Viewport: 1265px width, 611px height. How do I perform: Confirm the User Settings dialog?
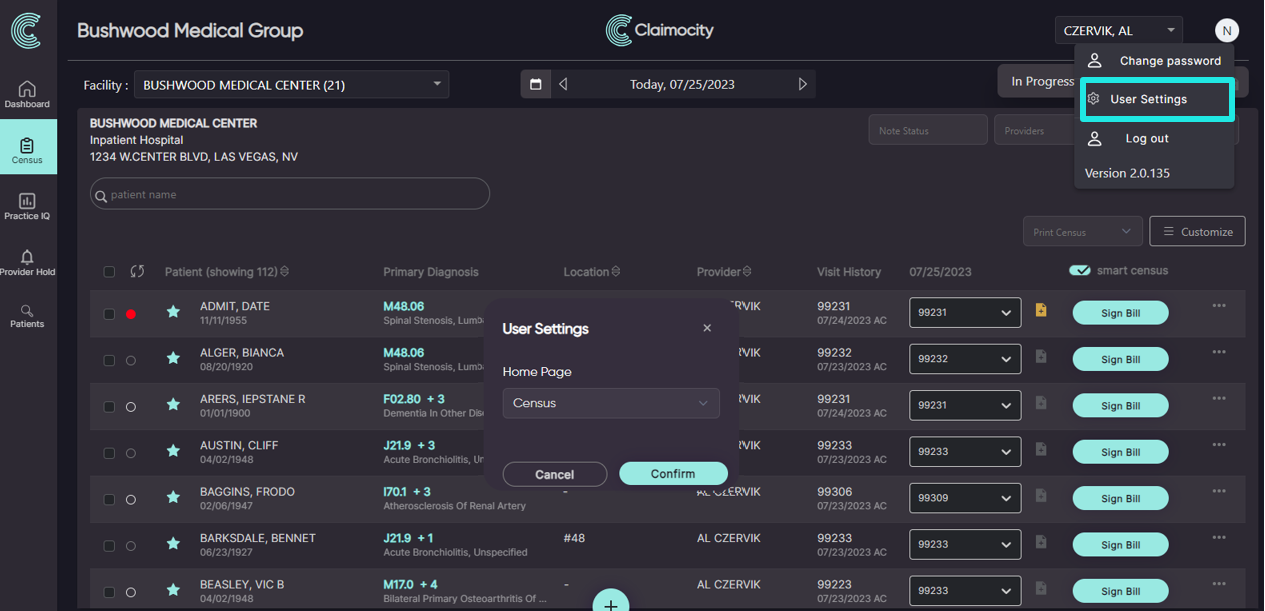tap(672, 474)
